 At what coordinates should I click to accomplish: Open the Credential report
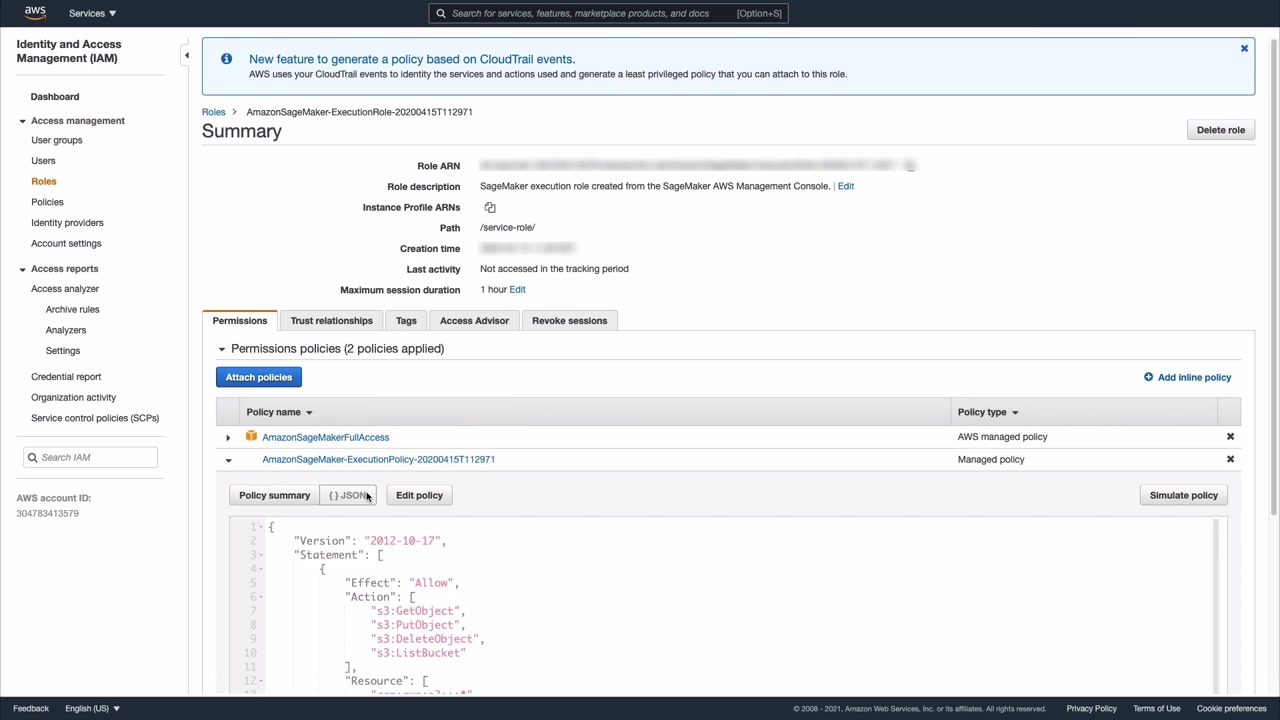[x=66, y=377]
